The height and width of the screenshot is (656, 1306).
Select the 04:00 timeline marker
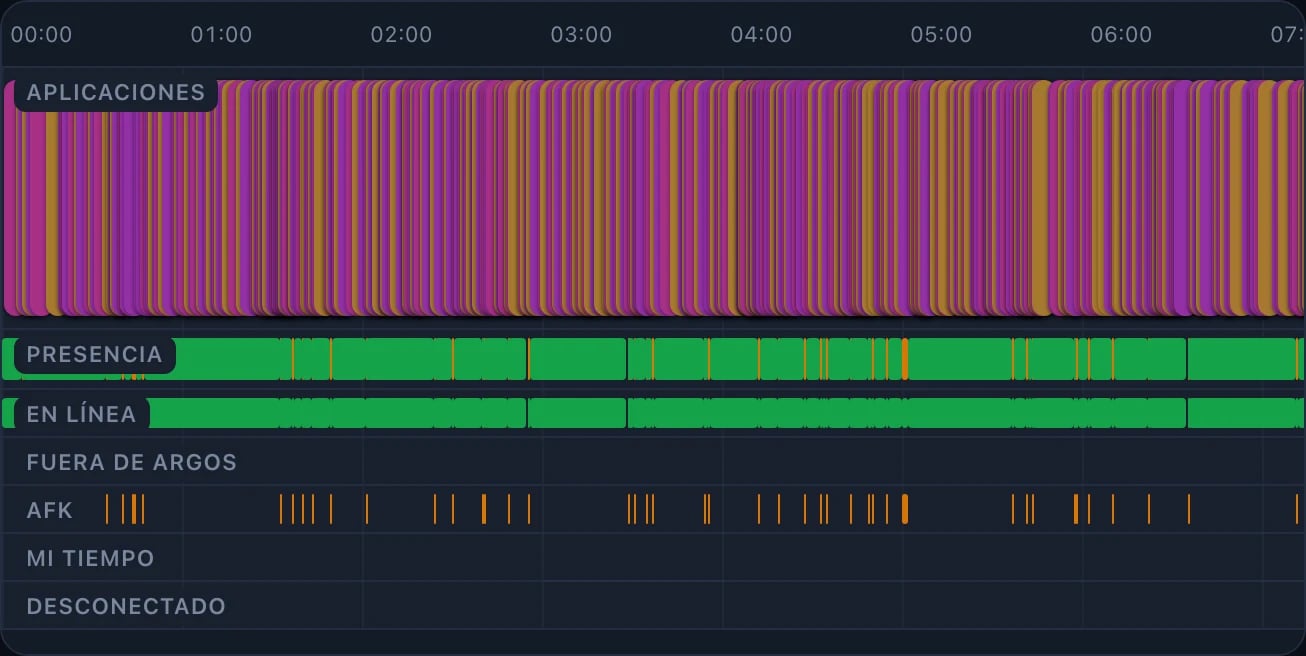pos(761,35)
